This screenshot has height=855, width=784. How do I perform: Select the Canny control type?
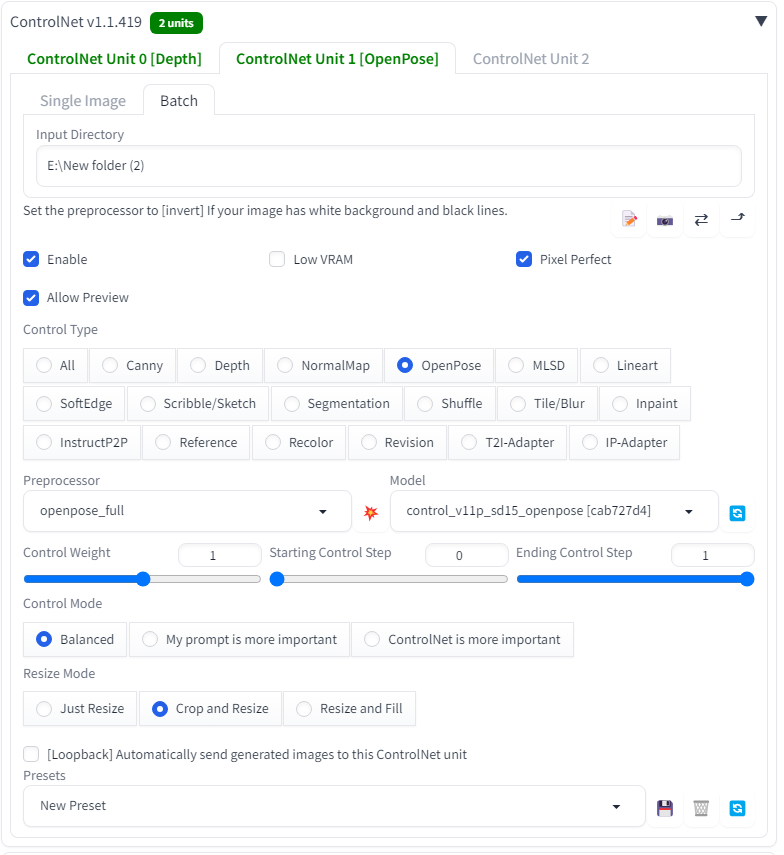[110, 366]
